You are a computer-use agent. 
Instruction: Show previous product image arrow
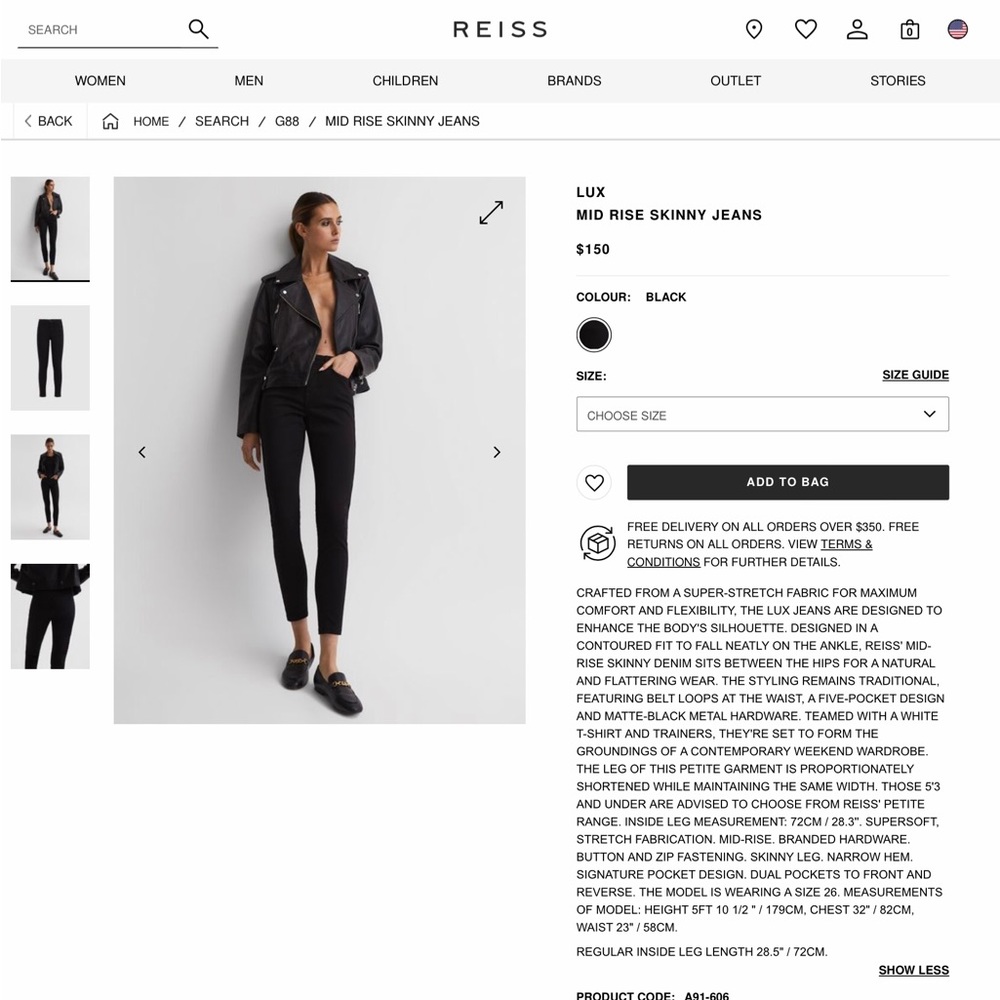142,452
